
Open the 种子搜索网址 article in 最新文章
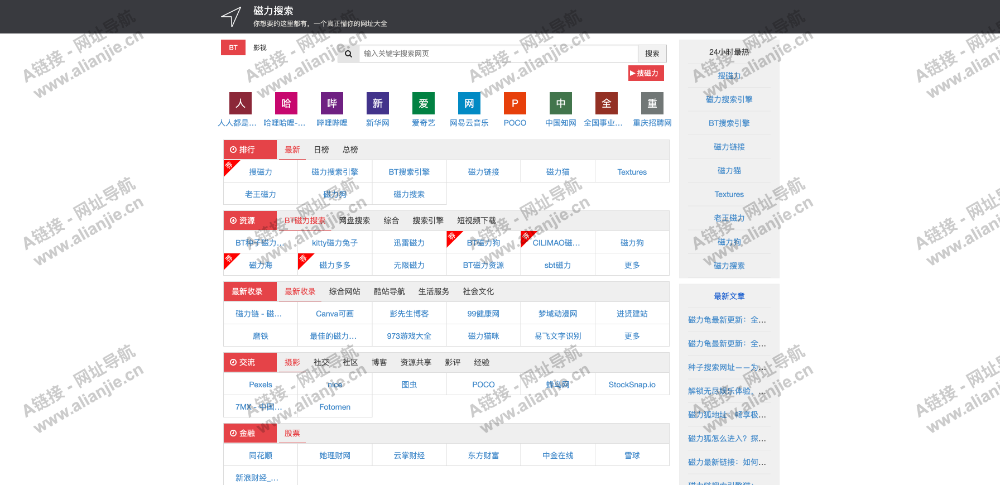pos(728,367)
